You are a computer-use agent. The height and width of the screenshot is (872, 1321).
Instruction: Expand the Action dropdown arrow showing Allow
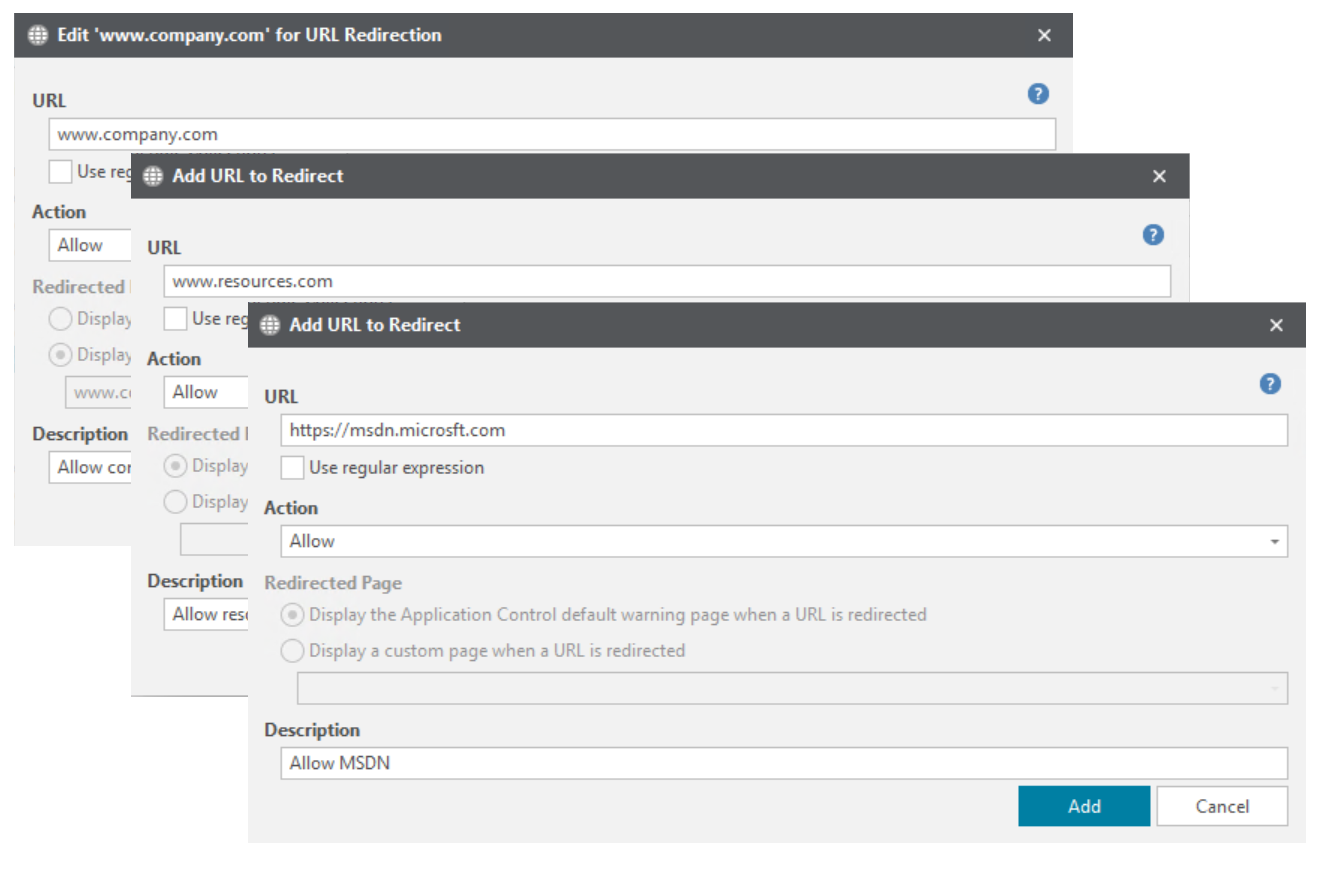pyautogui.click(x=1274, y=542)
